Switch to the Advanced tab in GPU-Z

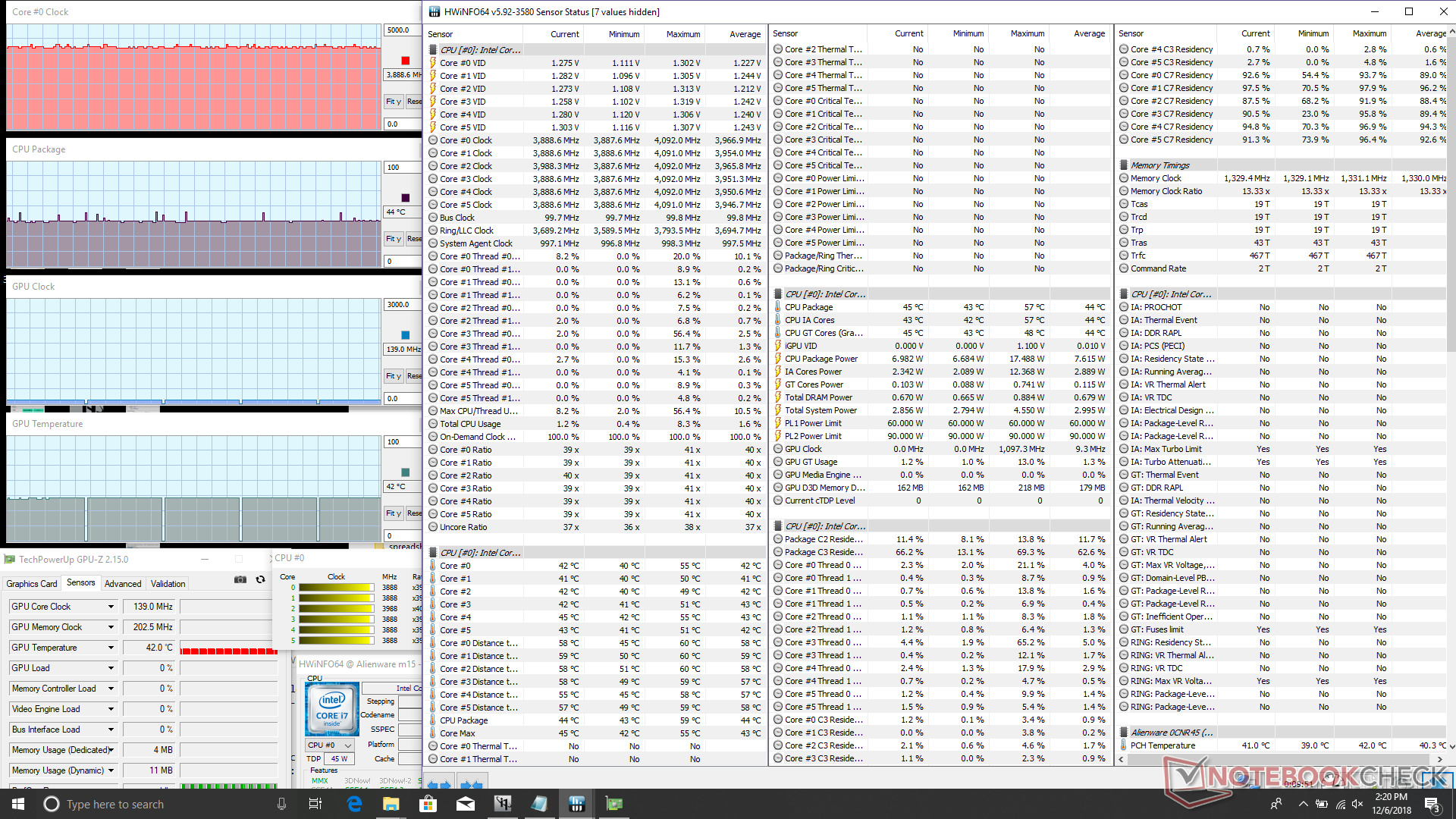click(x=123, y=584)
